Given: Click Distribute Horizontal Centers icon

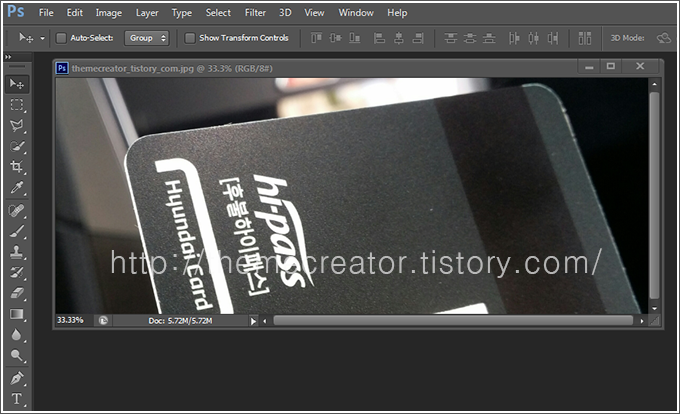Looking at the screenshot, I should (x=533, y=38).
